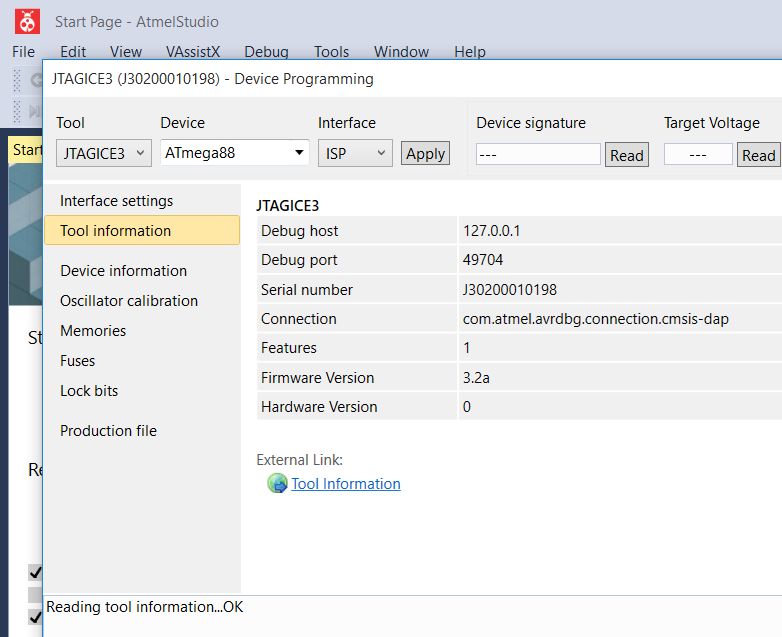Image resolution: width=782 pixels, height=637 pixels.
Task: Select Tool information in the sidebar
Action: coord(142,230)
